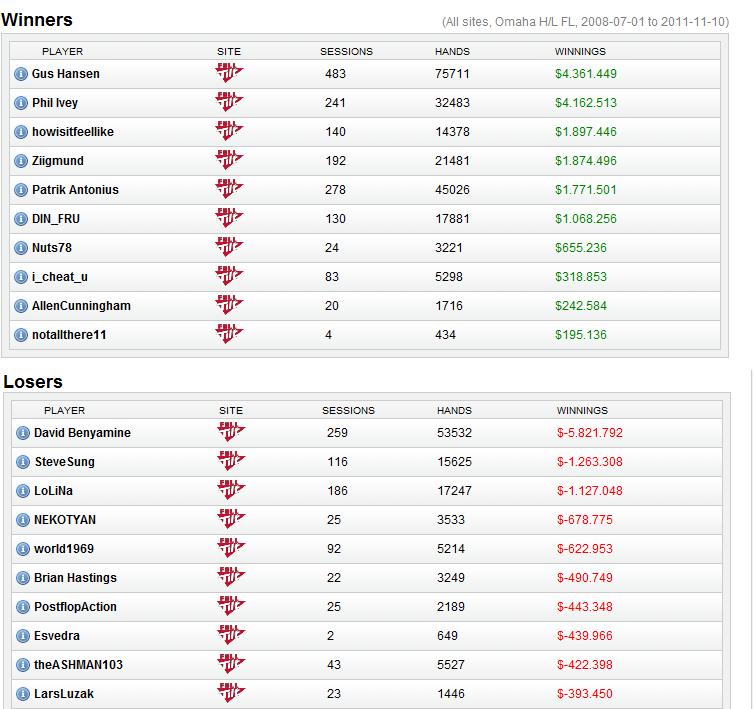Screen dimensions: 754x709
Task: Click the Losers table SITE header
Action: click(231, 410)
